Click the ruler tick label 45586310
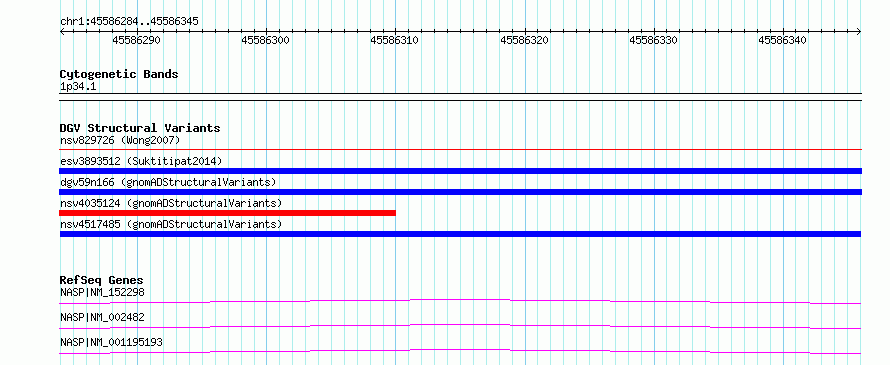The height and width of the screenshot is (365, 890). pyautogui.click(x=394, y=40)
